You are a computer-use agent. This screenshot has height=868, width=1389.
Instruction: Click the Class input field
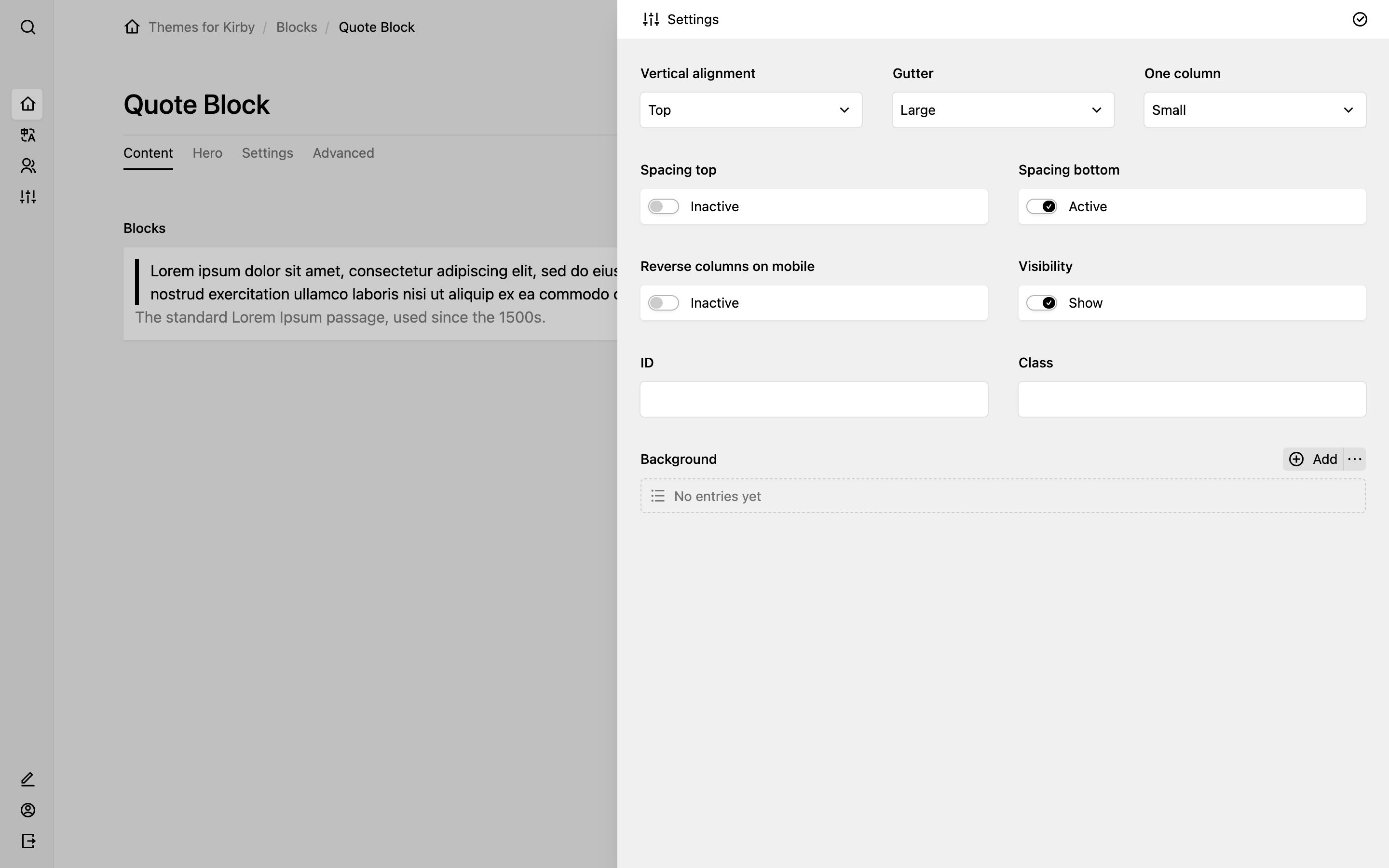click(1192, 400)
